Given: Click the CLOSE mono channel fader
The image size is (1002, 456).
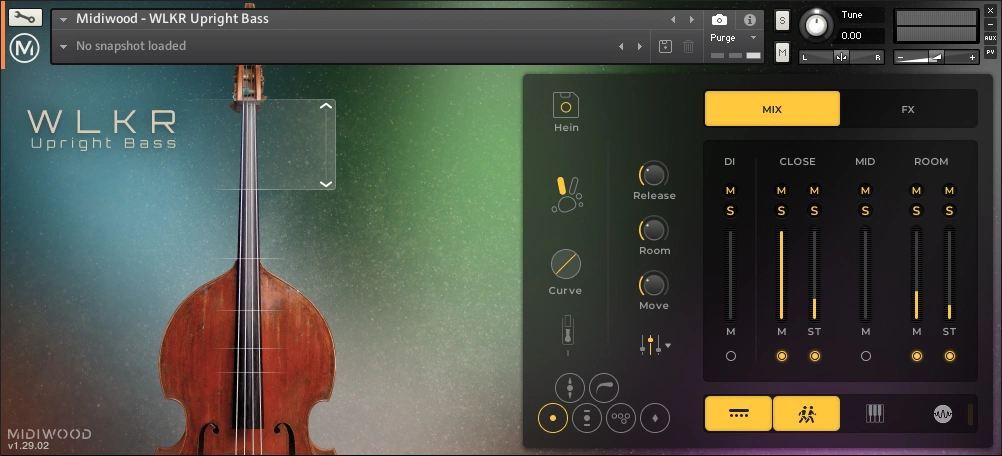Looking at the screenshot, I should coord(781,273).
